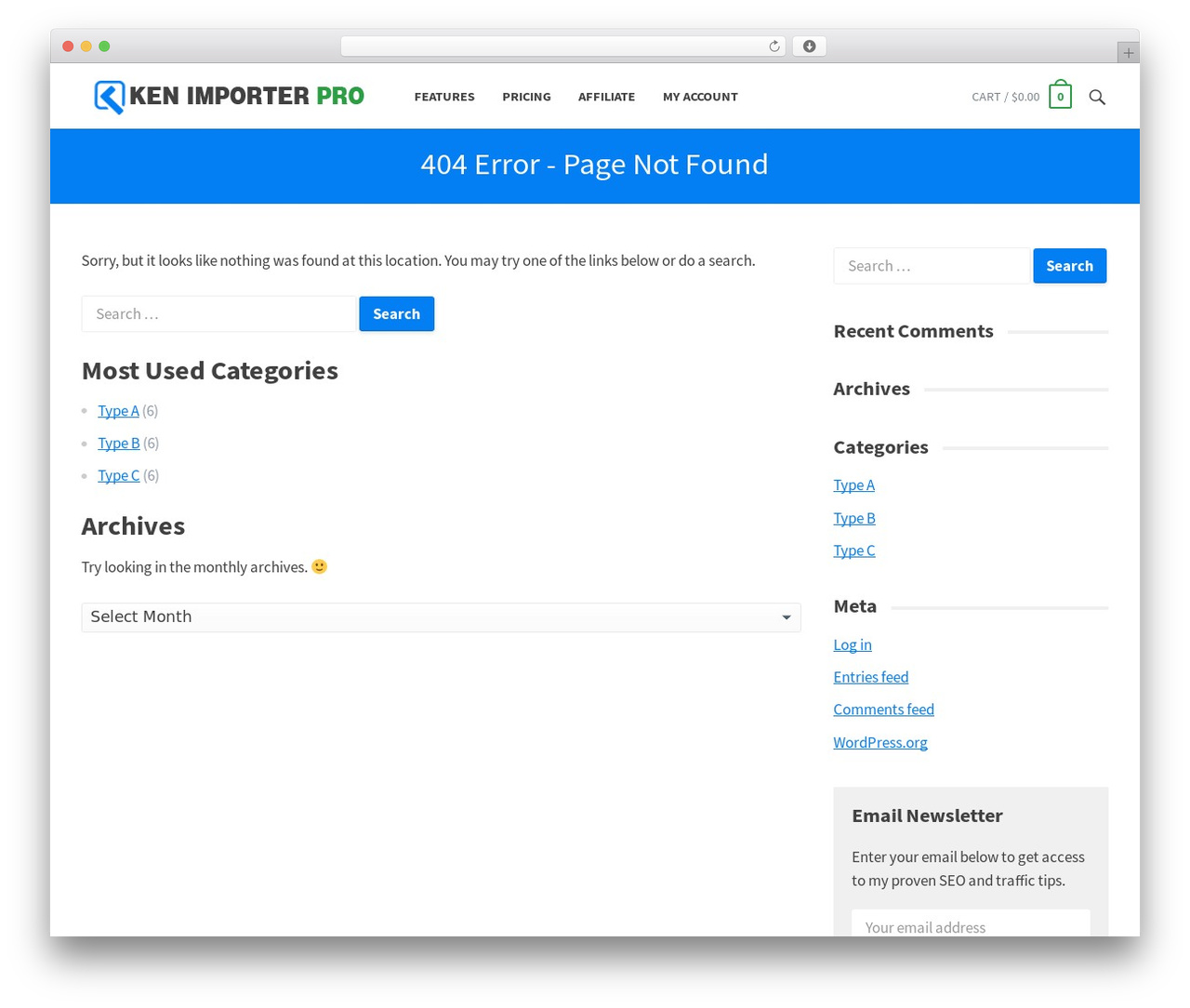1190x1008 pixels.
Task: Open the Entries feed link
Action: 871,677
